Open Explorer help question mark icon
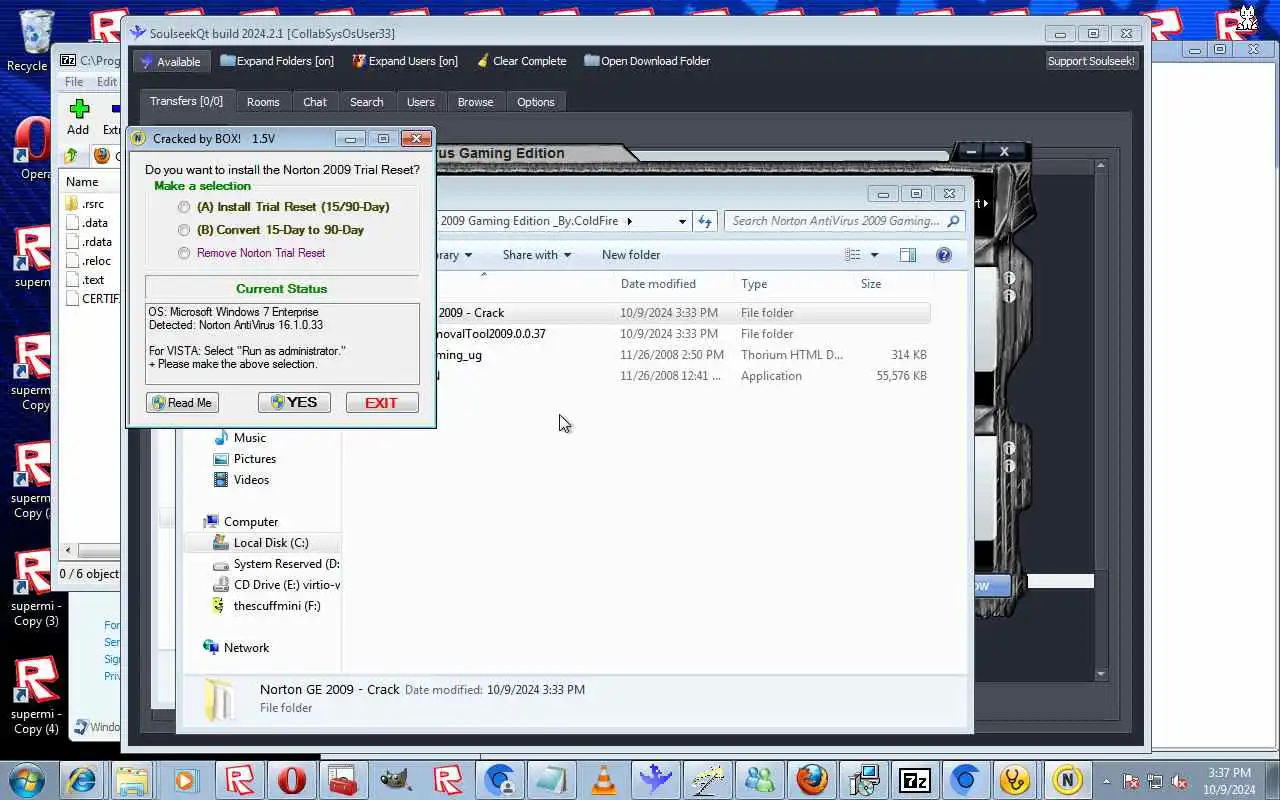Image resolution: width=1280 pixels, height=800 pixels. (x=943, y=255)
